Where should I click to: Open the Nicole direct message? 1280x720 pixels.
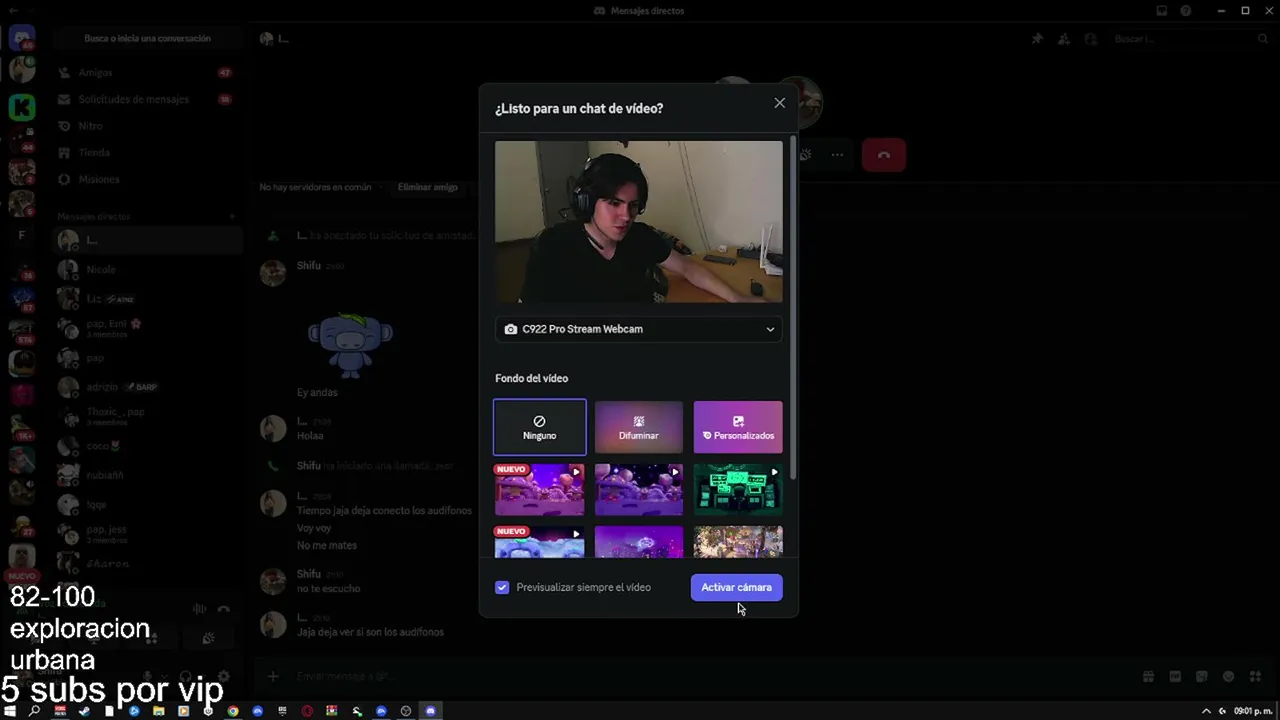tap(148, 270)
